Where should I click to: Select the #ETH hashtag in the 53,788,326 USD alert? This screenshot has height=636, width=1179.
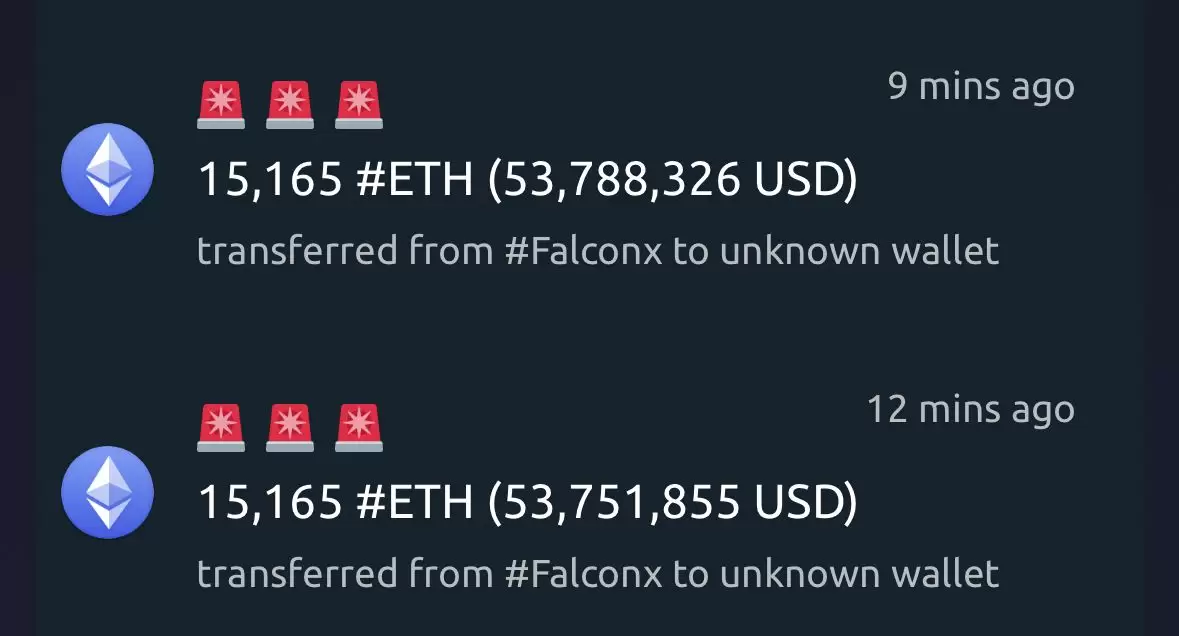(x=415, y=180)
